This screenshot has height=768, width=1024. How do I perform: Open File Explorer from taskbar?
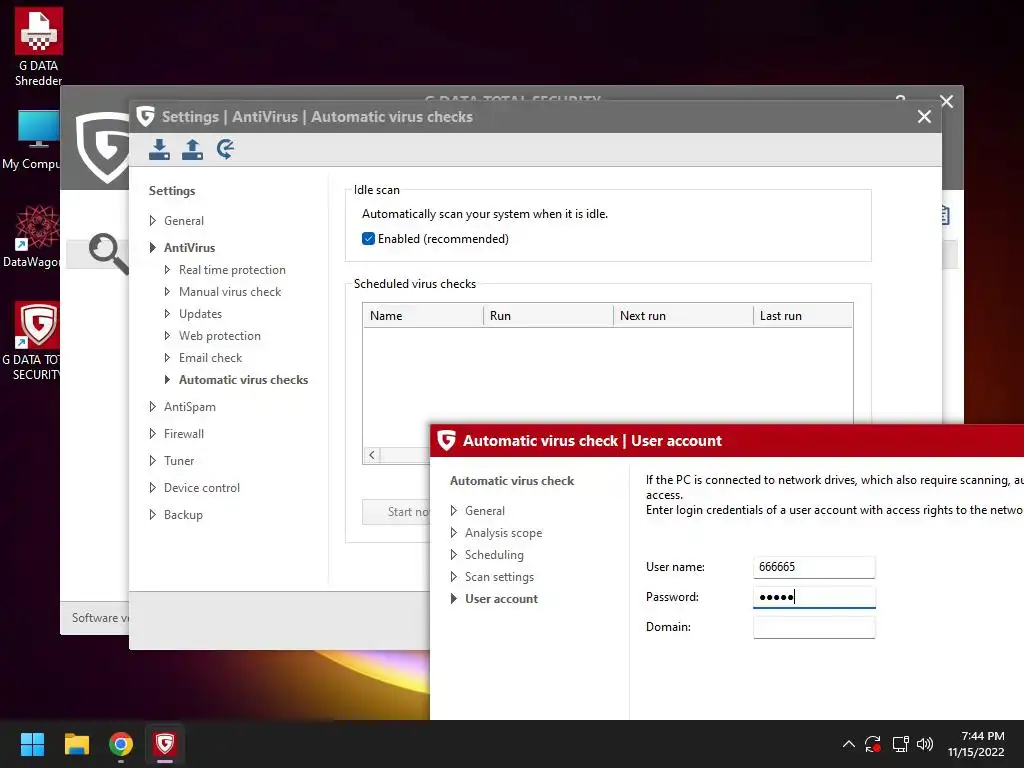[x=76, y=744]
